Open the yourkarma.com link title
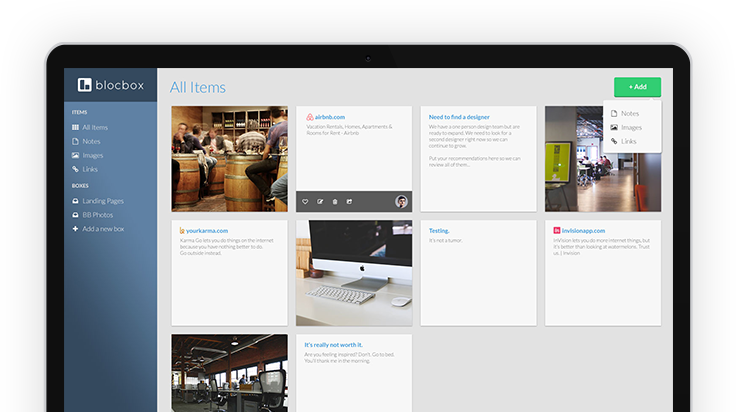The height and width of the screenshot is (412, 736). [x=207, y=230]
